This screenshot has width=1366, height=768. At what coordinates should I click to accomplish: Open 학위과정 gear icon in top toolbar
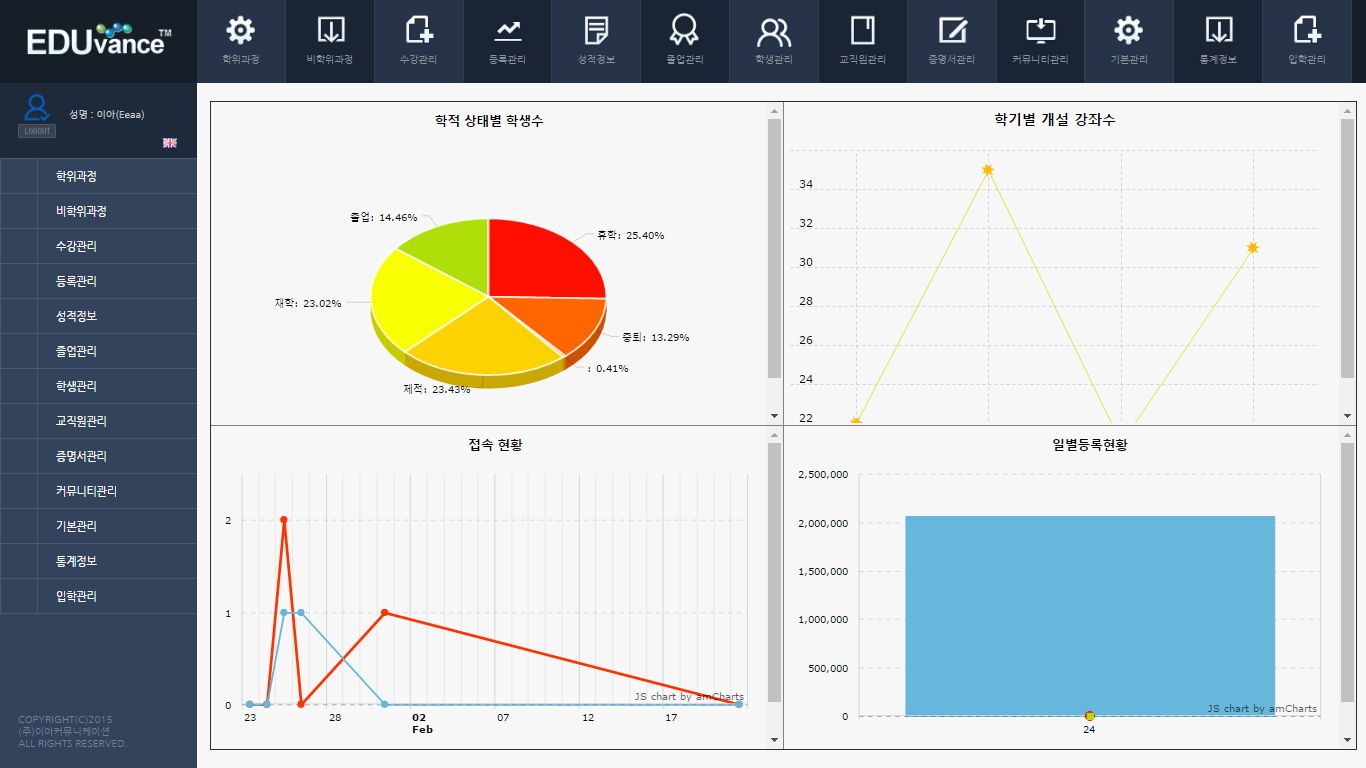pyautogui.click(x=241, y=32)
